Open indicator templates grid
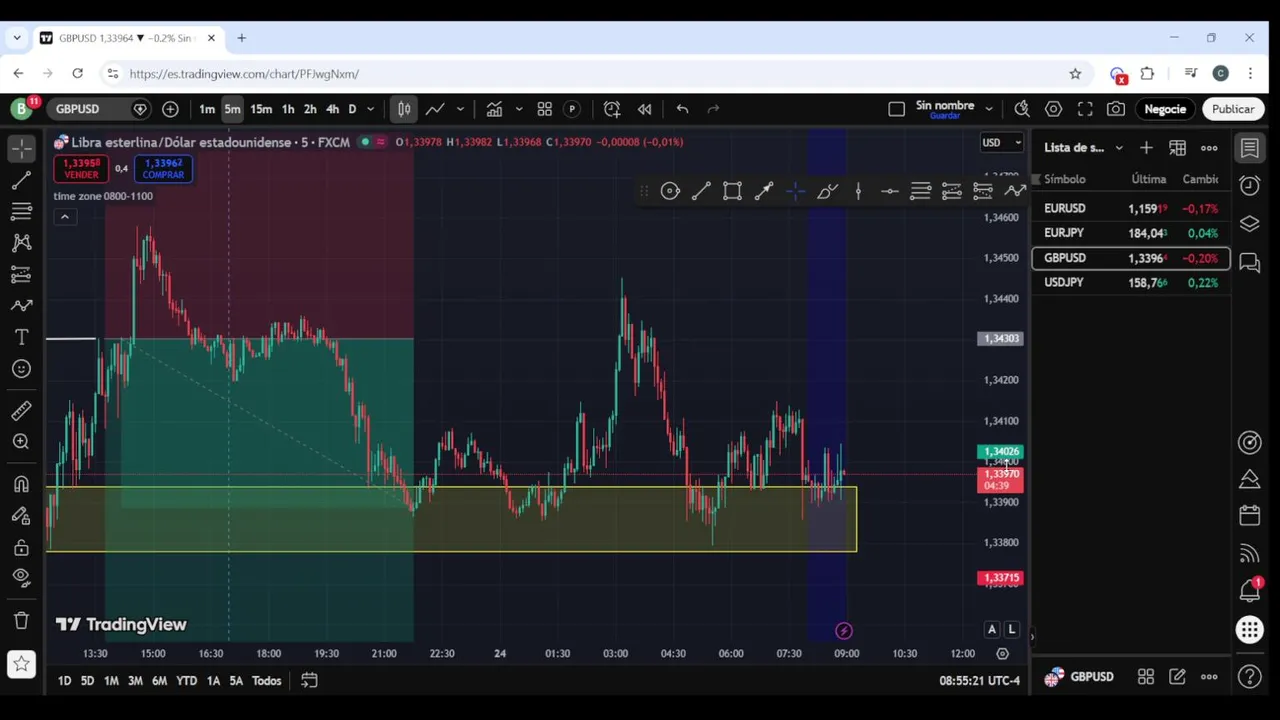Screen dimensions: 1280x720 (x=545, y=109)
